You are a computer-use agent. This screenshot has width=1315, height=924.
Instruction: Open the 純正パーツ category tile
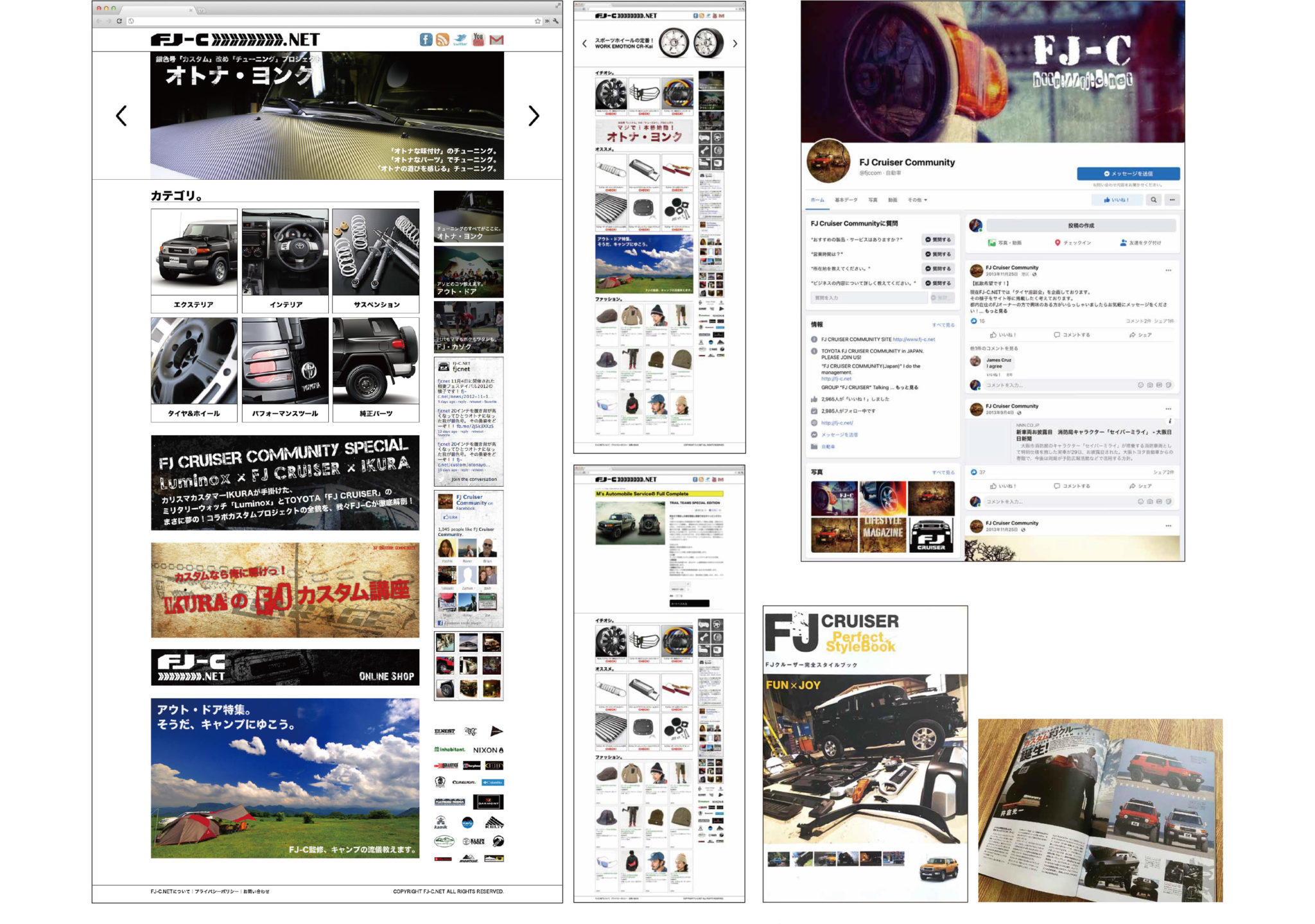[x=376, y=370]
